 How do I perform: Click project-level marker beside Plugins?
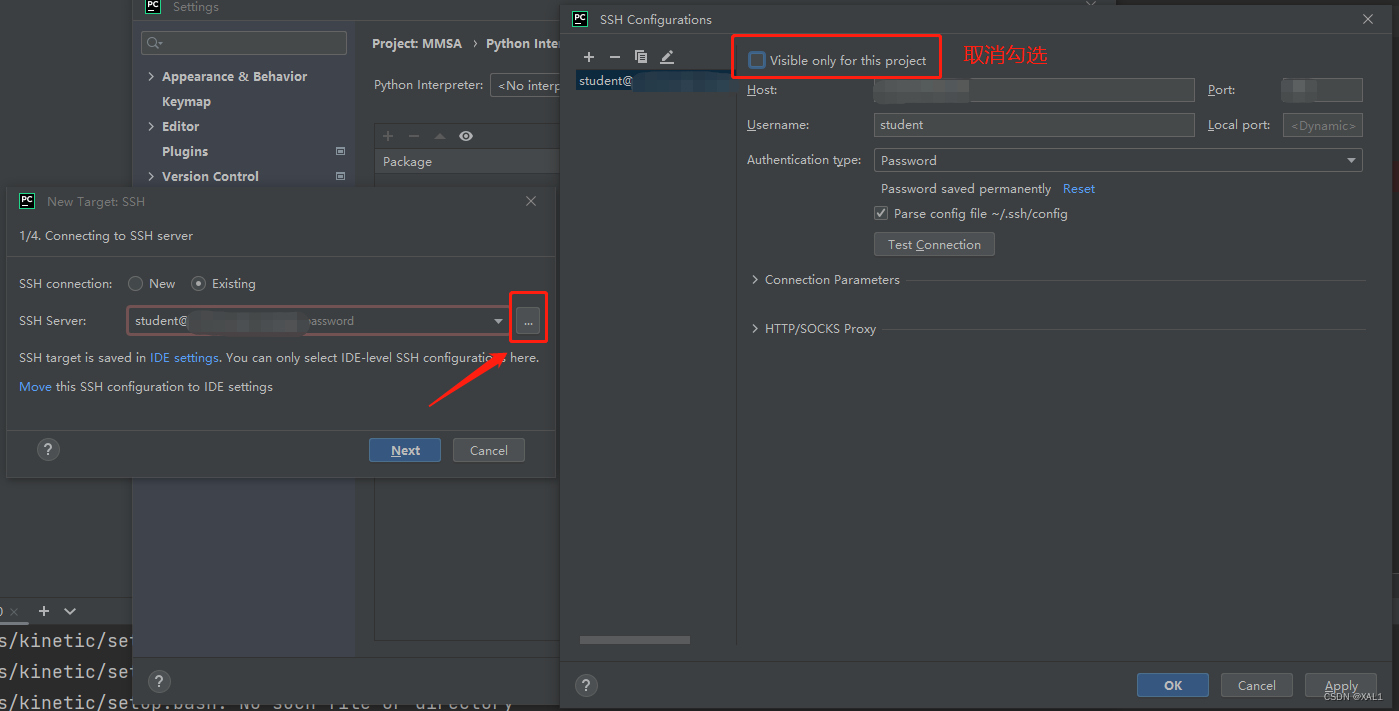point(340,151)
